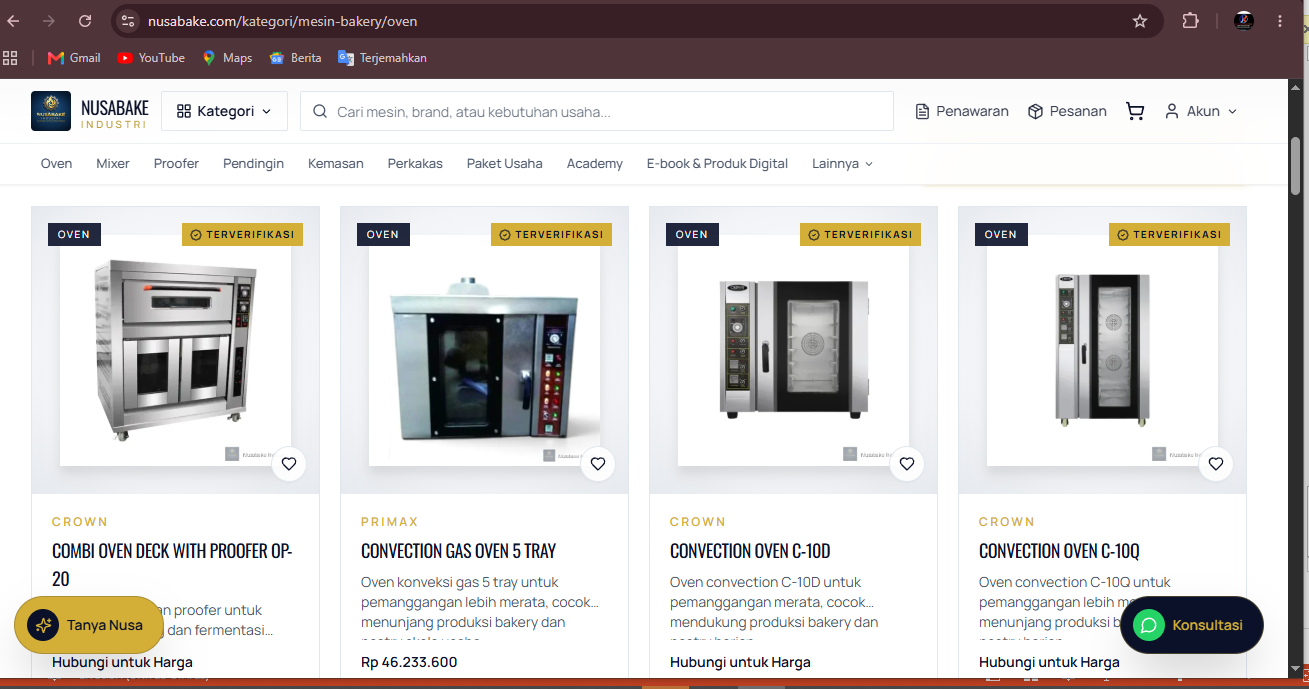Open the Terjemahkan bookmark
Image resolution: width=1309 pixels, height=689 pixels.
coord(382,58)
